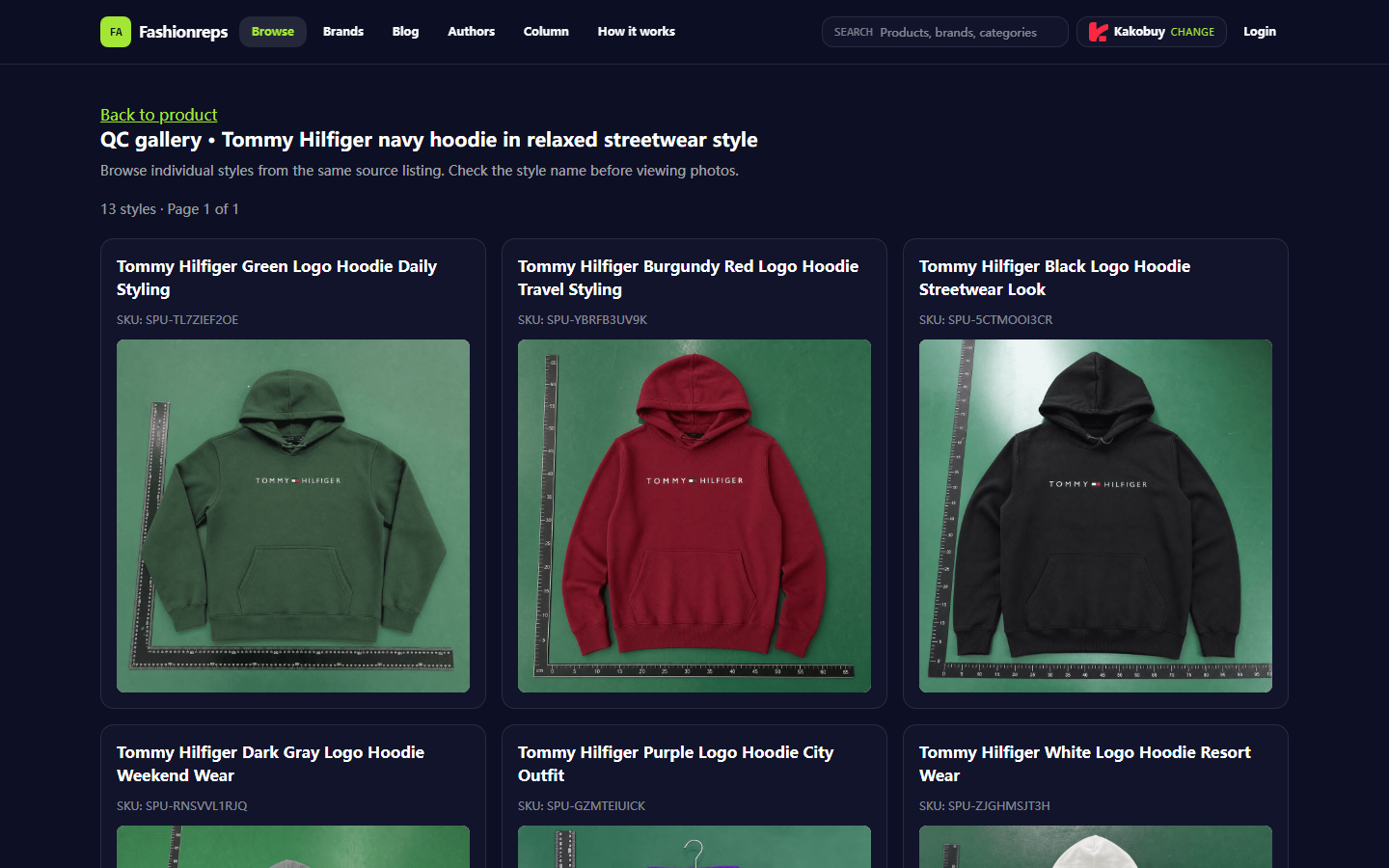Screen dimensions: 1389x868
Task: Open the burgundy red hoodie QC photo
Action: pos(694,516)
